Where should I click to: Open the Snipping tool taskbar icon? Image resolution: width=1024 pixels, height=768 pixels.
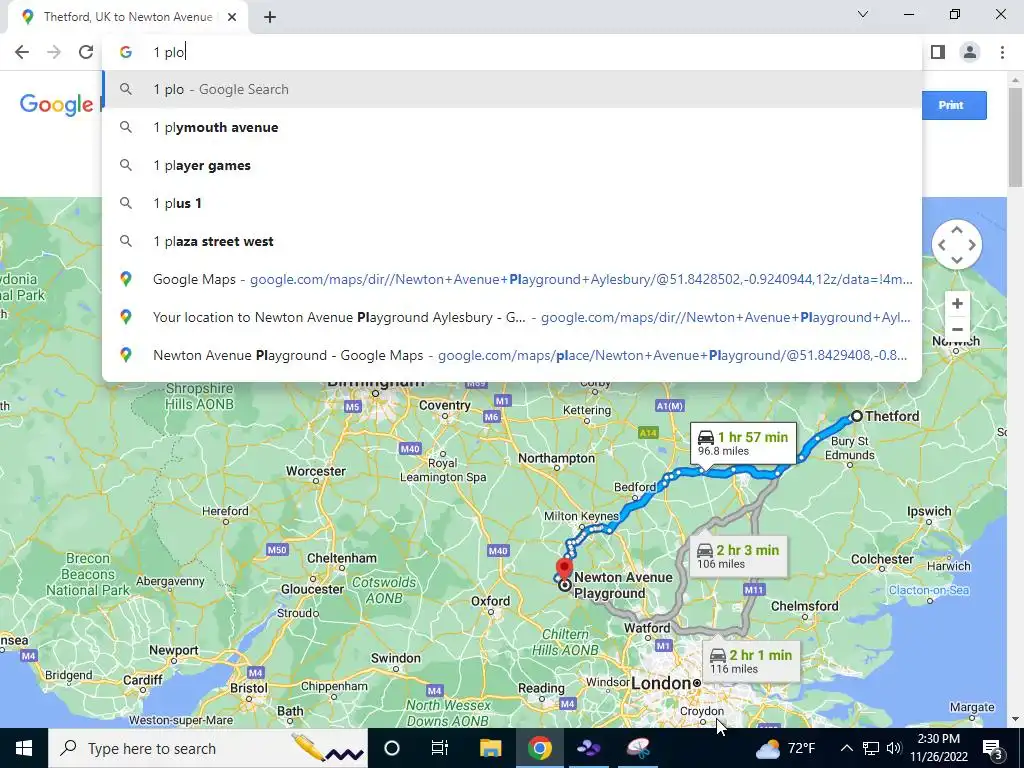coord(638,748)
